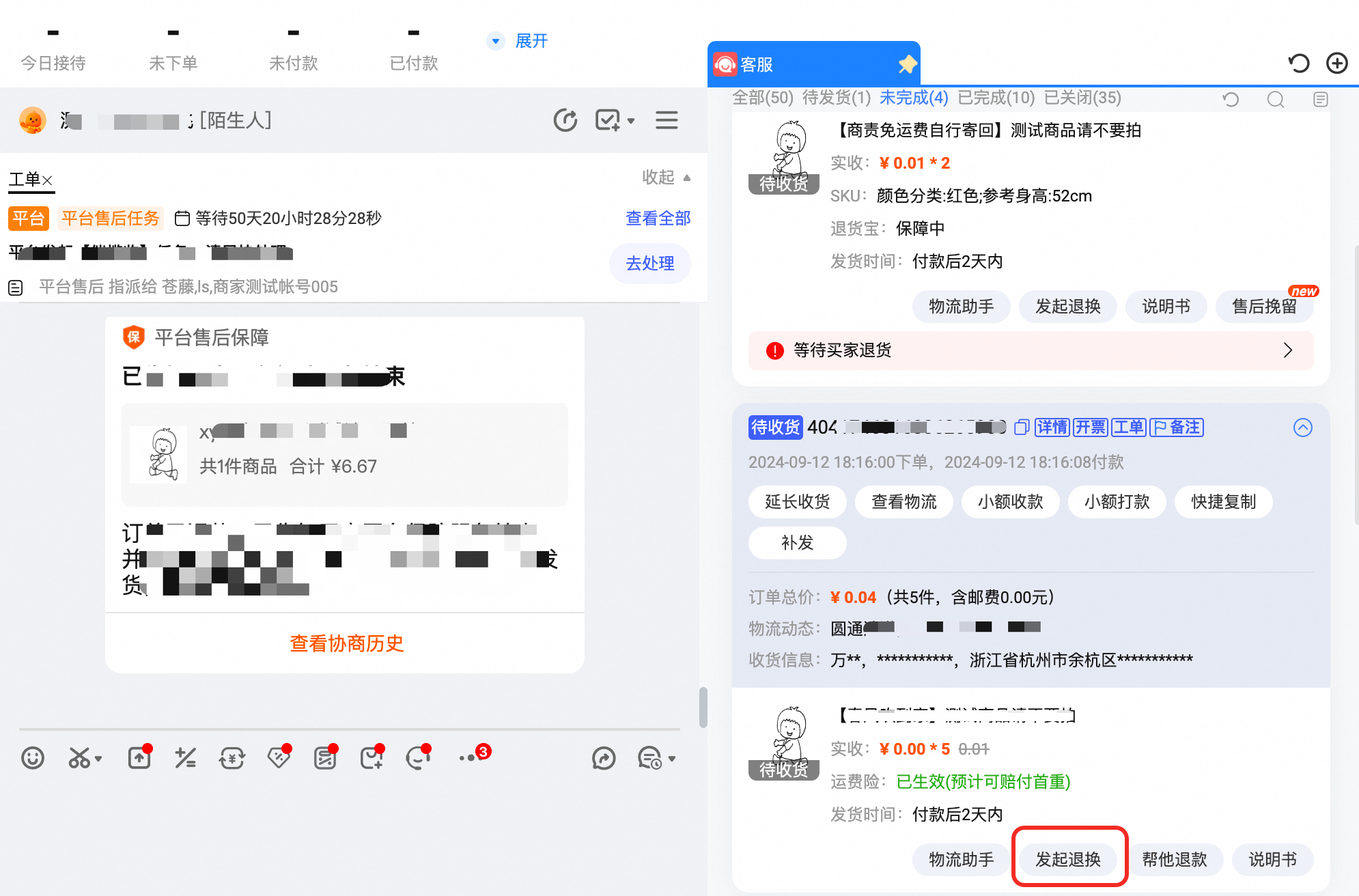Click the forward chat bubble icon
This screenshot has width=1359, height=896.
(604, 758)
